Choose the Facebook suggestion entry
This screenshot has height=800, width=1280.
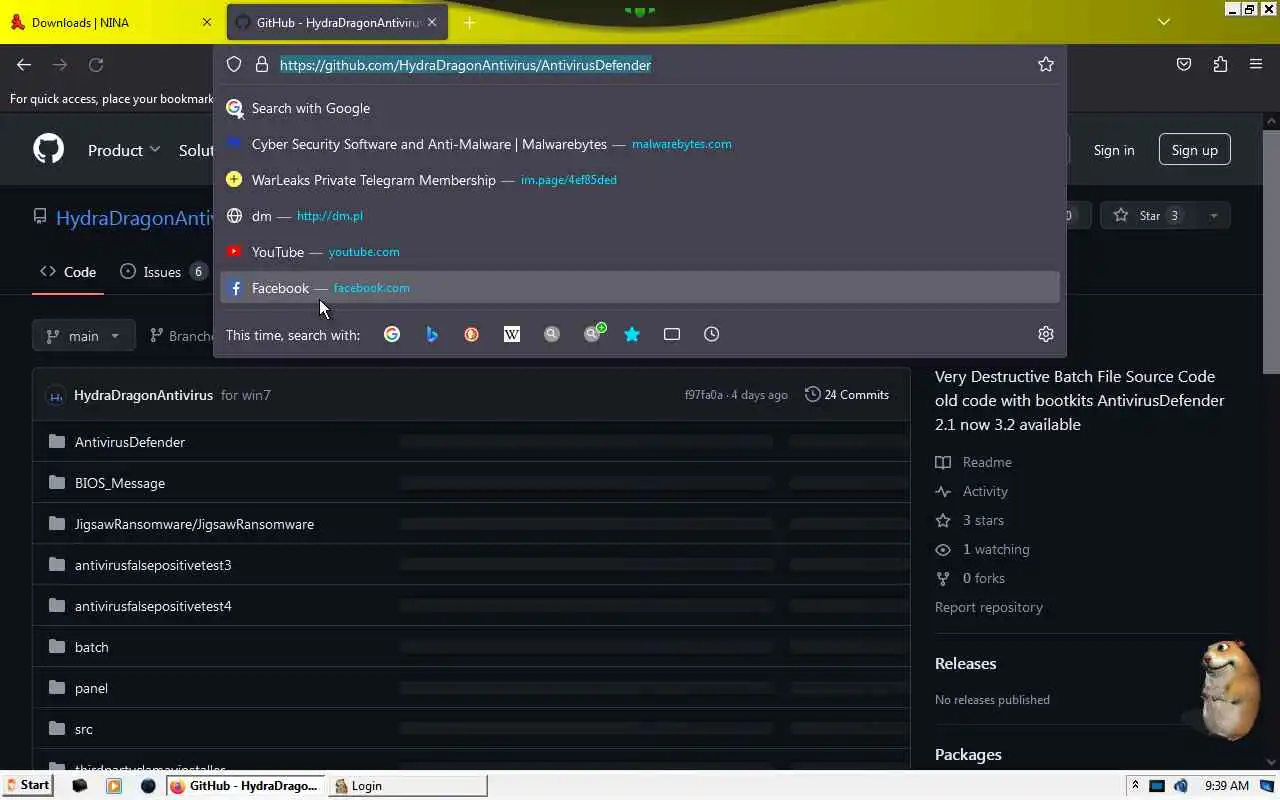(x=640, y=288)
